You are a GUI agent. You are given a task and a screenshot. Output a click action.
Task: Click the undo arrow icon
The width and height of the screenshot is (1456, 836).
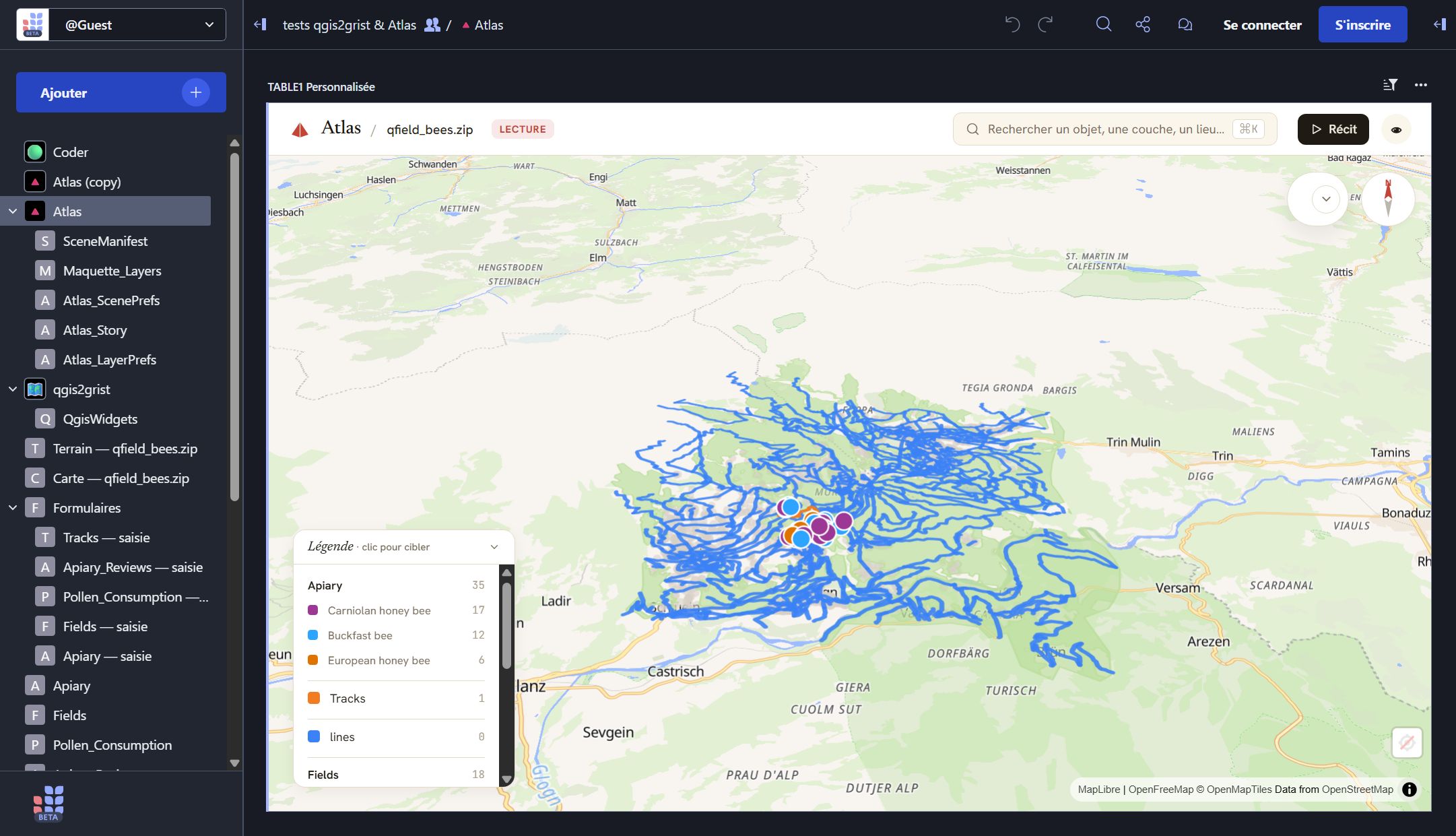tap(1012, 25)
